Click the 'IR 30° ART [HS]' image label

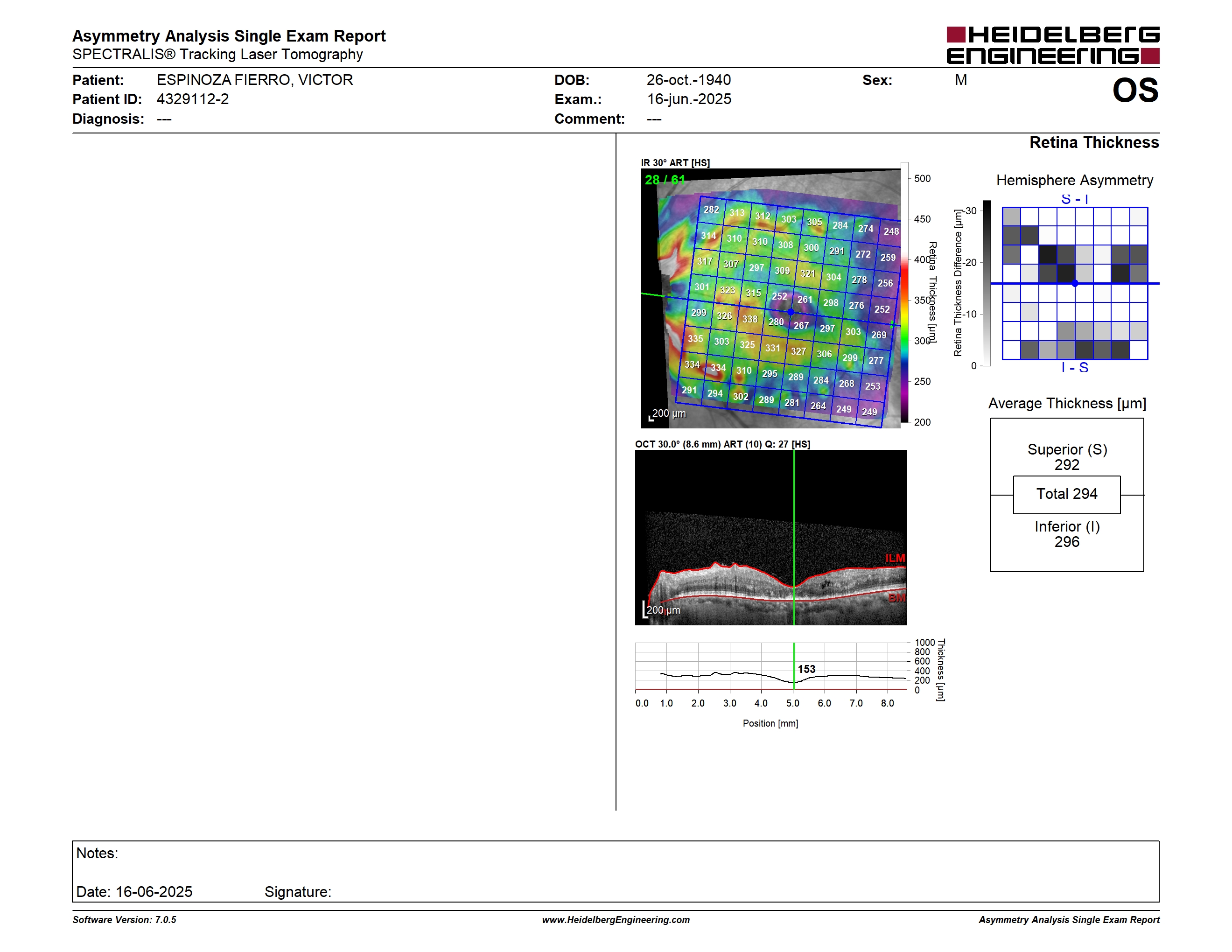point(675,163)
